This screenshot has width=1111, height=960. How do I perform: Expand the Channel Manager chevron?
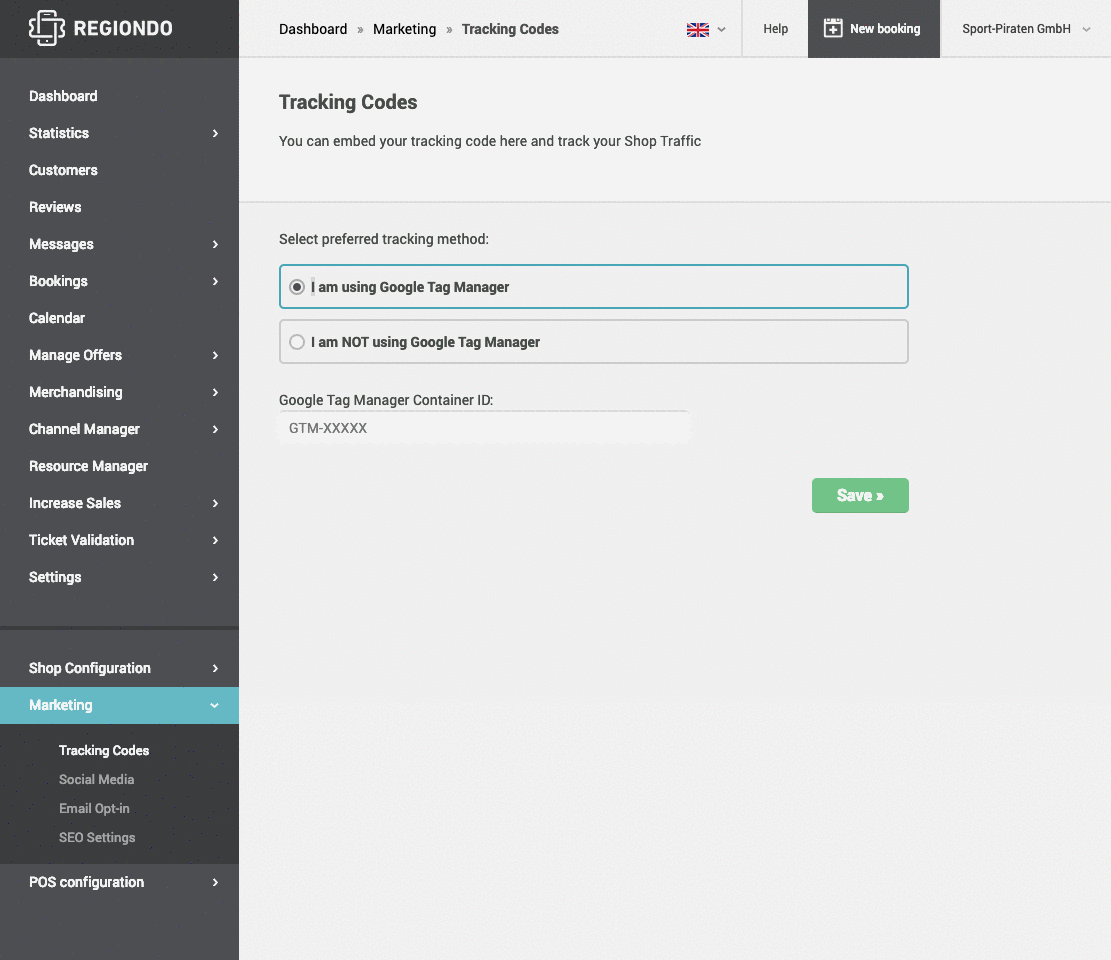(x=215, y=429)
